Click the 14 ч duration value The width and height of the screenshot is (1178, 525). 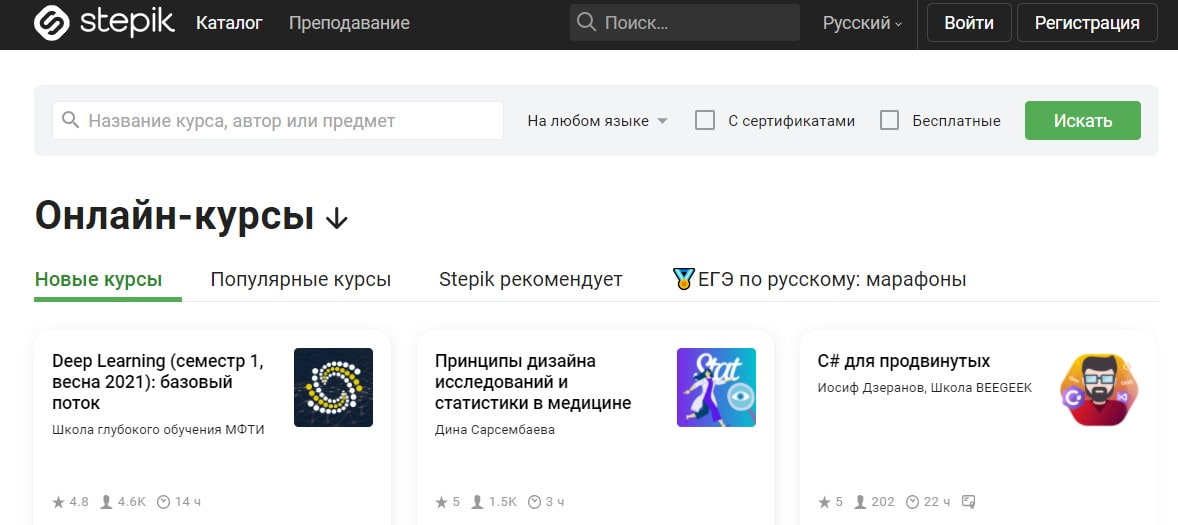click(188, 502)
